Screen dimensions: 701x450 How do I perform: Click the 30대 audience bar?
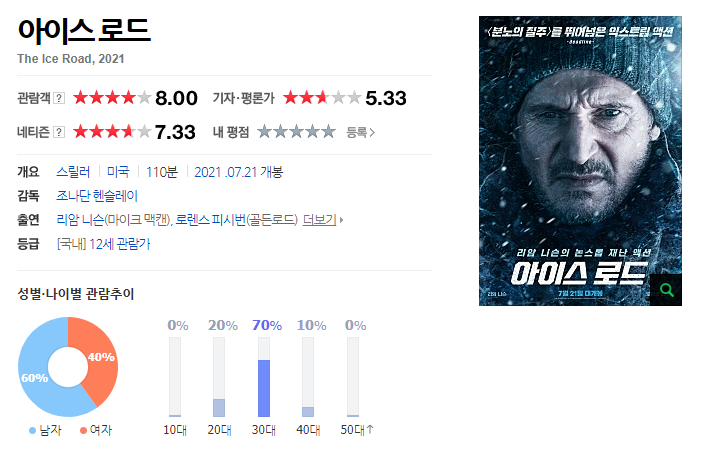click(x=264, y=377)
